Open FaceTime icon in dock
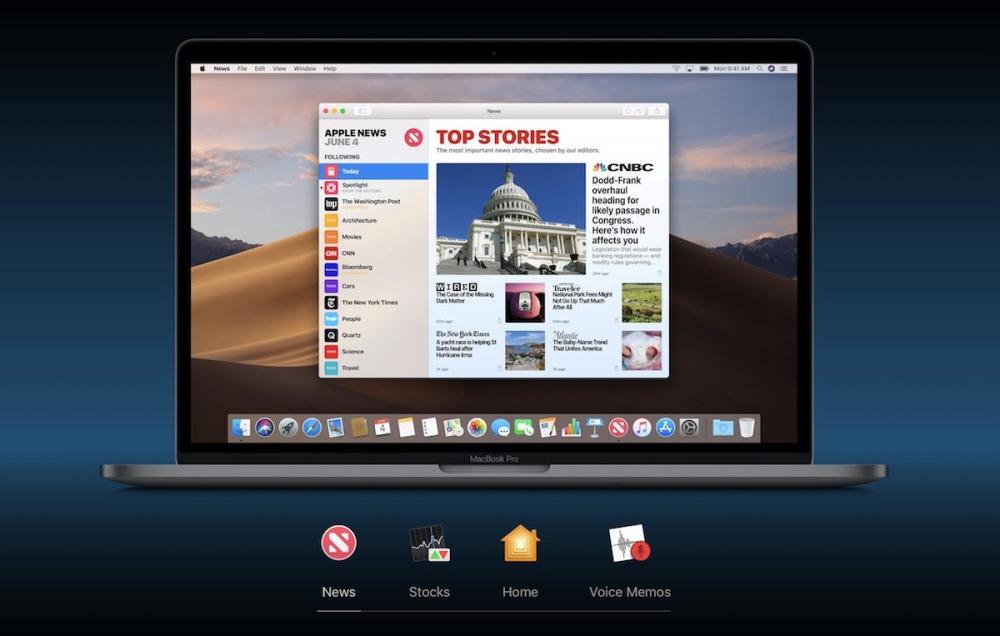The width and height of the screenshot is (1000, 636). (524, 428)
